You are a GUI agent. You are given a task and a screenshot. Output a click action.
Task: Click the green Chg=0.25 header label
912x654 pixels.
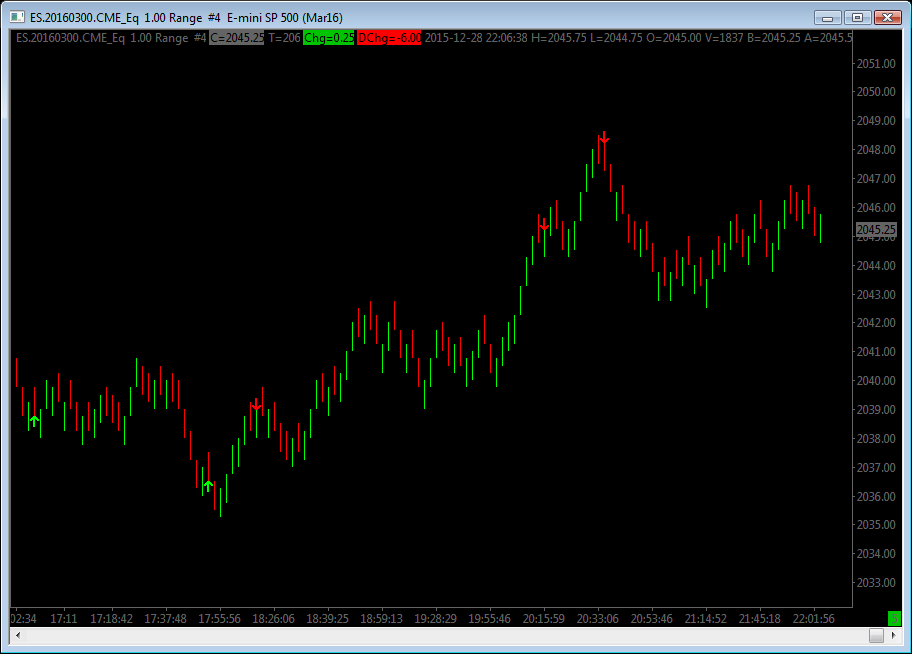(x=329, y=38)
